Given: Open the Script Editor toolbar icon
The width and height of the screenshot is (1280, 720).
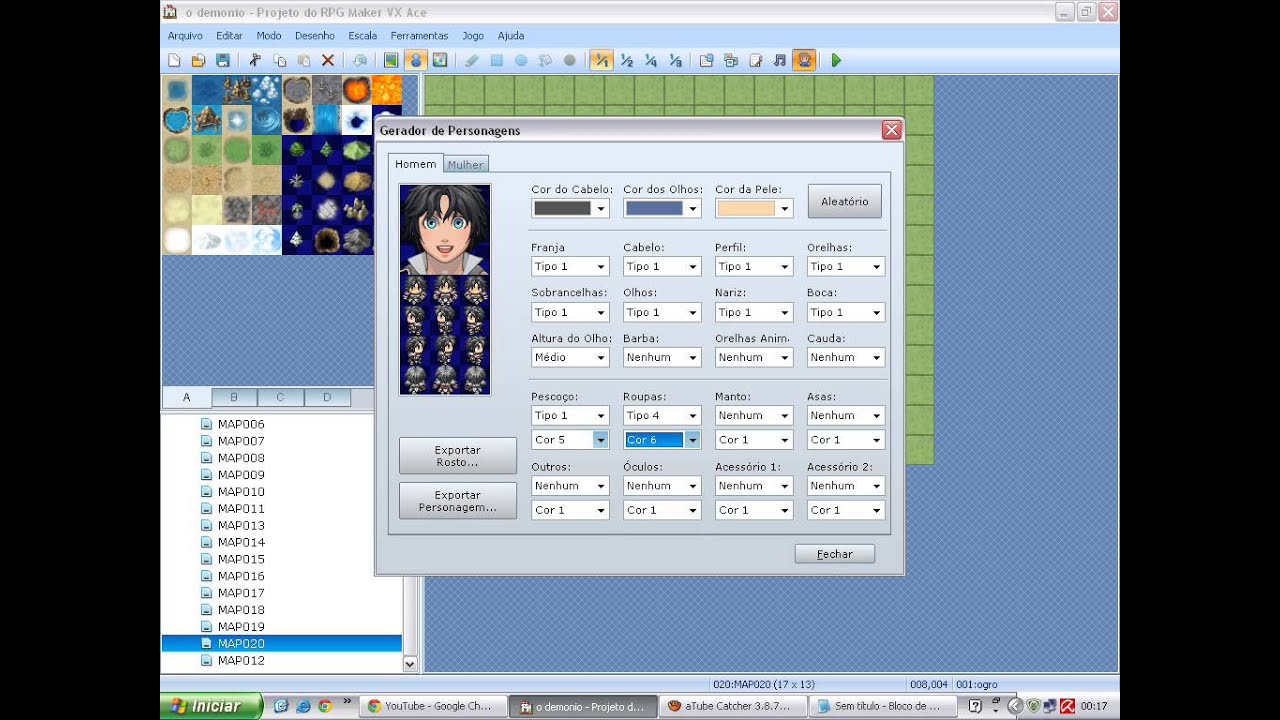Looking at the screenshot, I should click(x=755, y=61).
